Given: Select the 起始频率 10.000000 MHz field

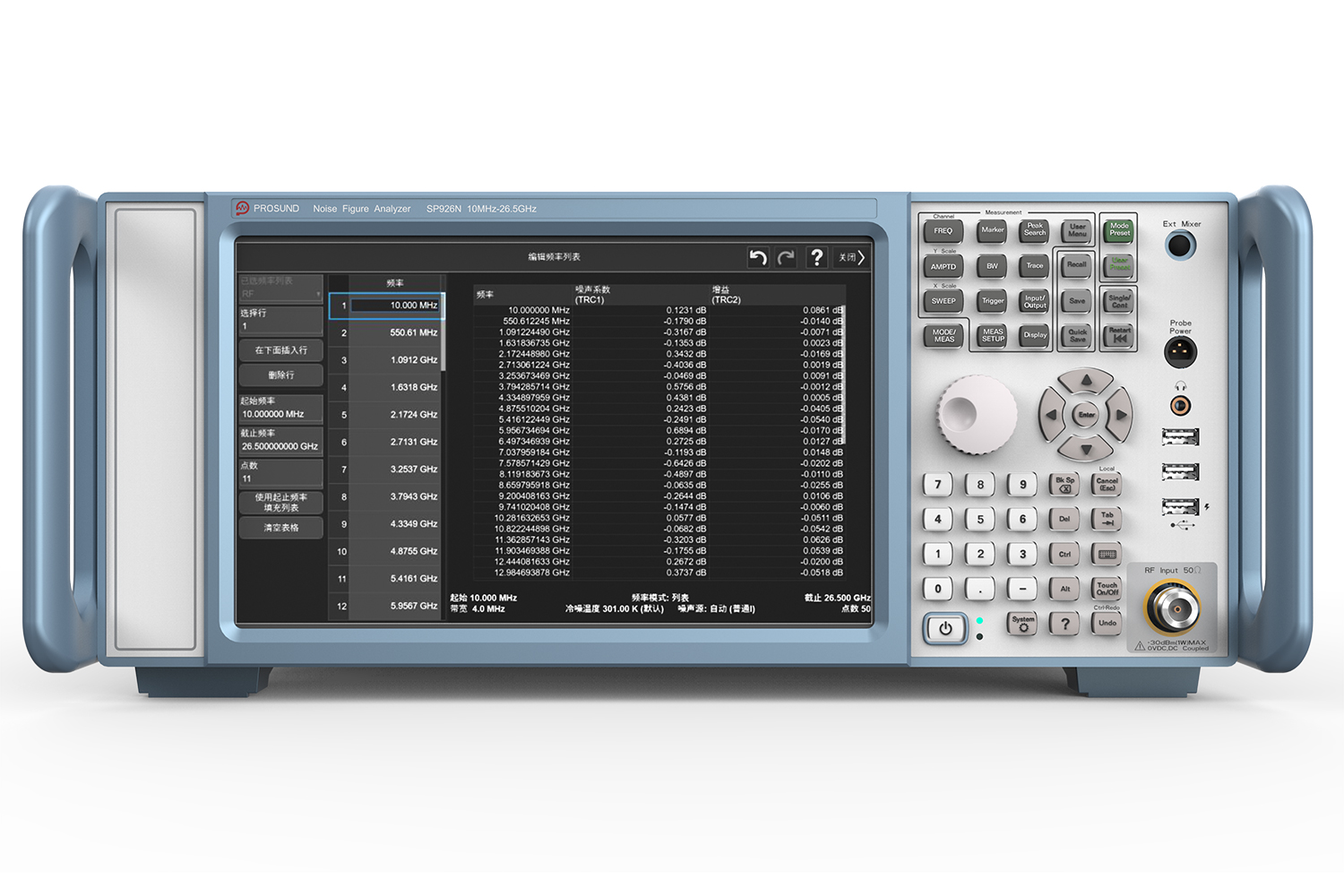Looking at the screenshot, I should click(280, 414).
